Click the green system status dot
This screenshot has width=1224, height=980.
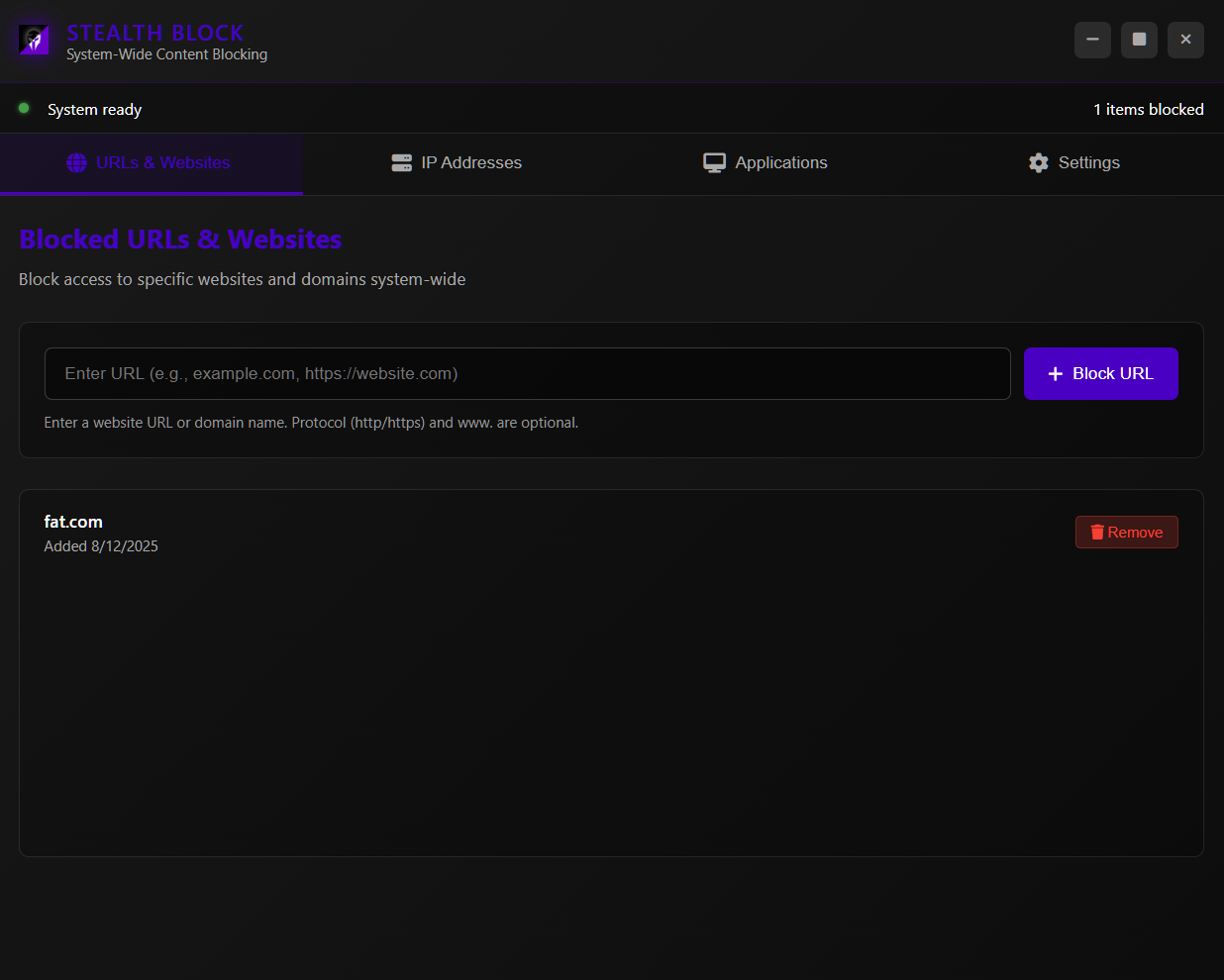(24, 109)
